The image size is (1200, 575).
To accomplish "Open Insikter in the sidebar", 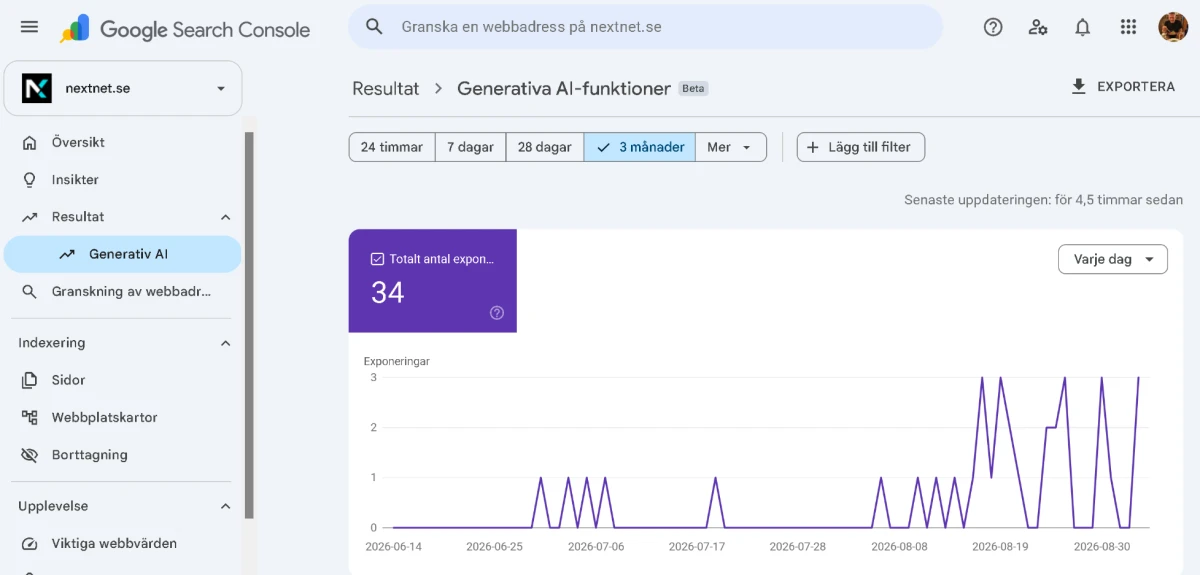I will tap(122, 180).
